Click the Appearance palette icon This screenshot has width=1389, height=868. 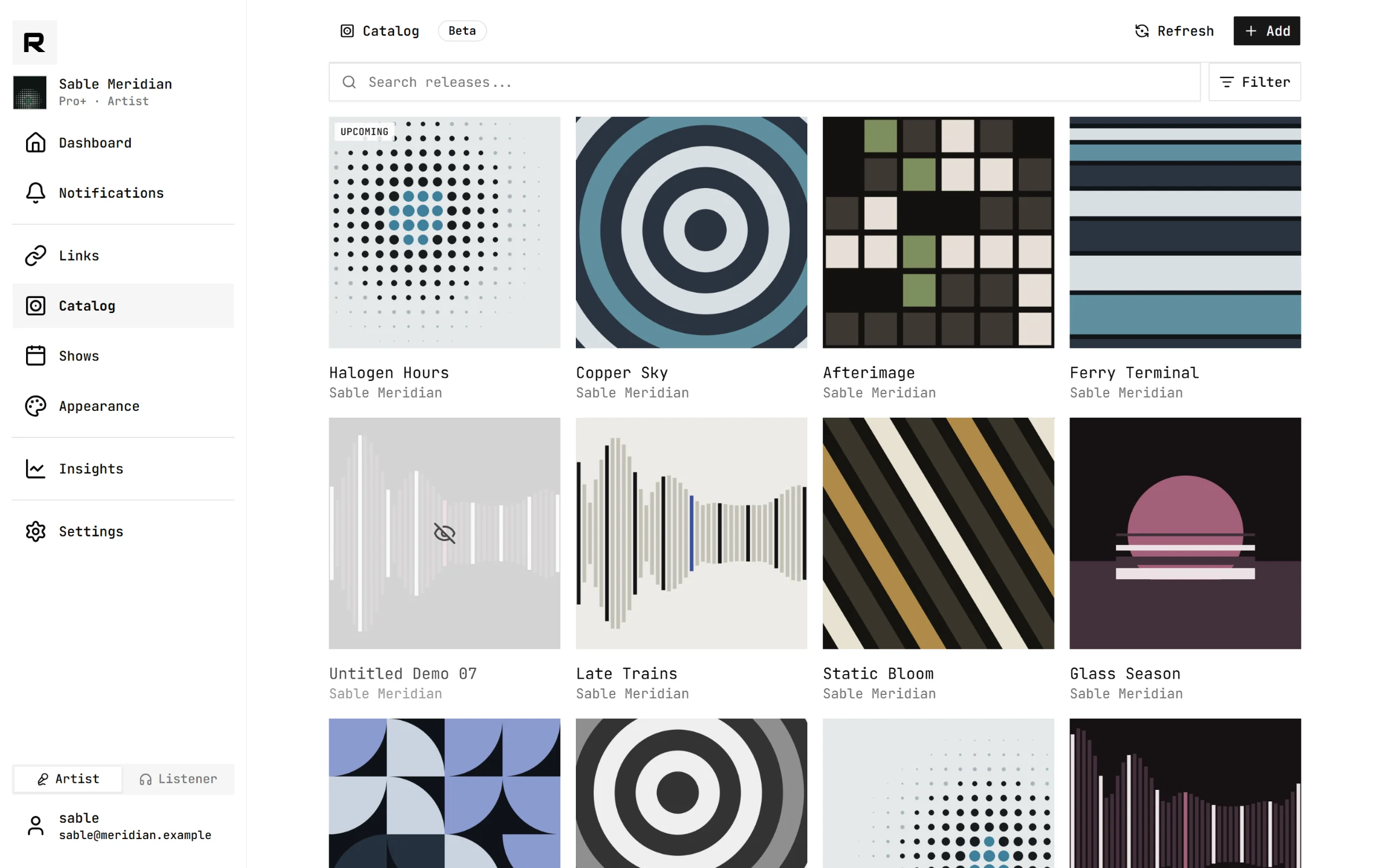[x=35, y=406]
